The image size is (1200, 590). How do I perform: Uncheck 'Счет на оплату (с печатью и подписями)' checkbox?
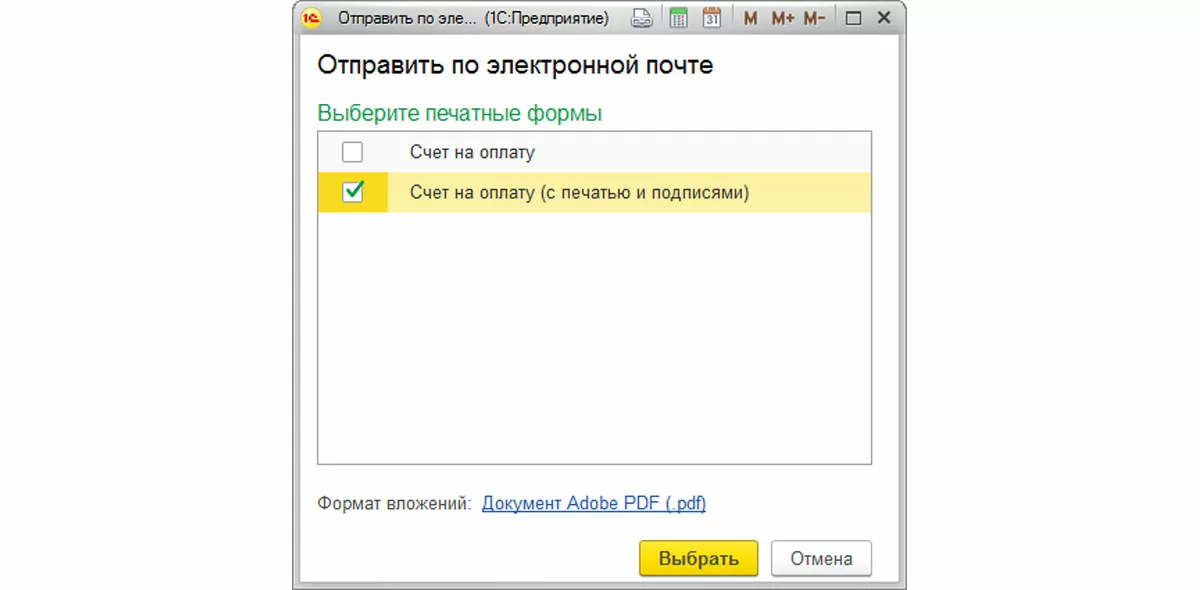(x=352, y=192)
